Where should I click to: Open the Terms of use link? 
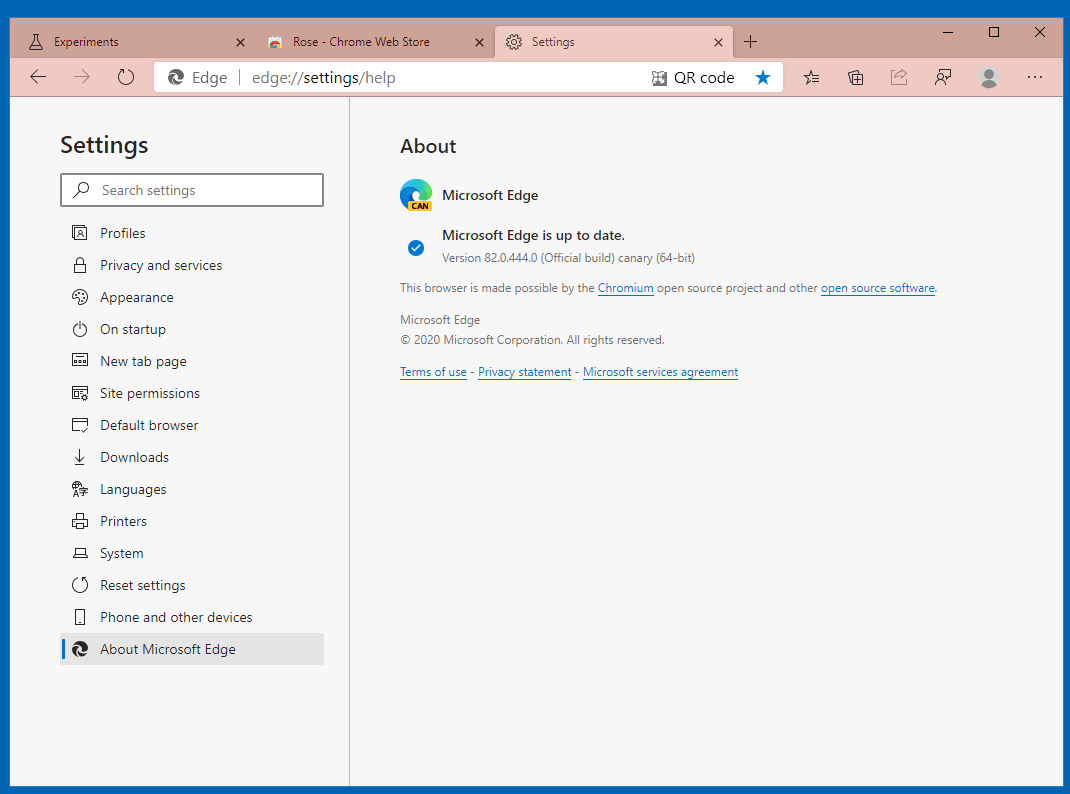[433, 372]
